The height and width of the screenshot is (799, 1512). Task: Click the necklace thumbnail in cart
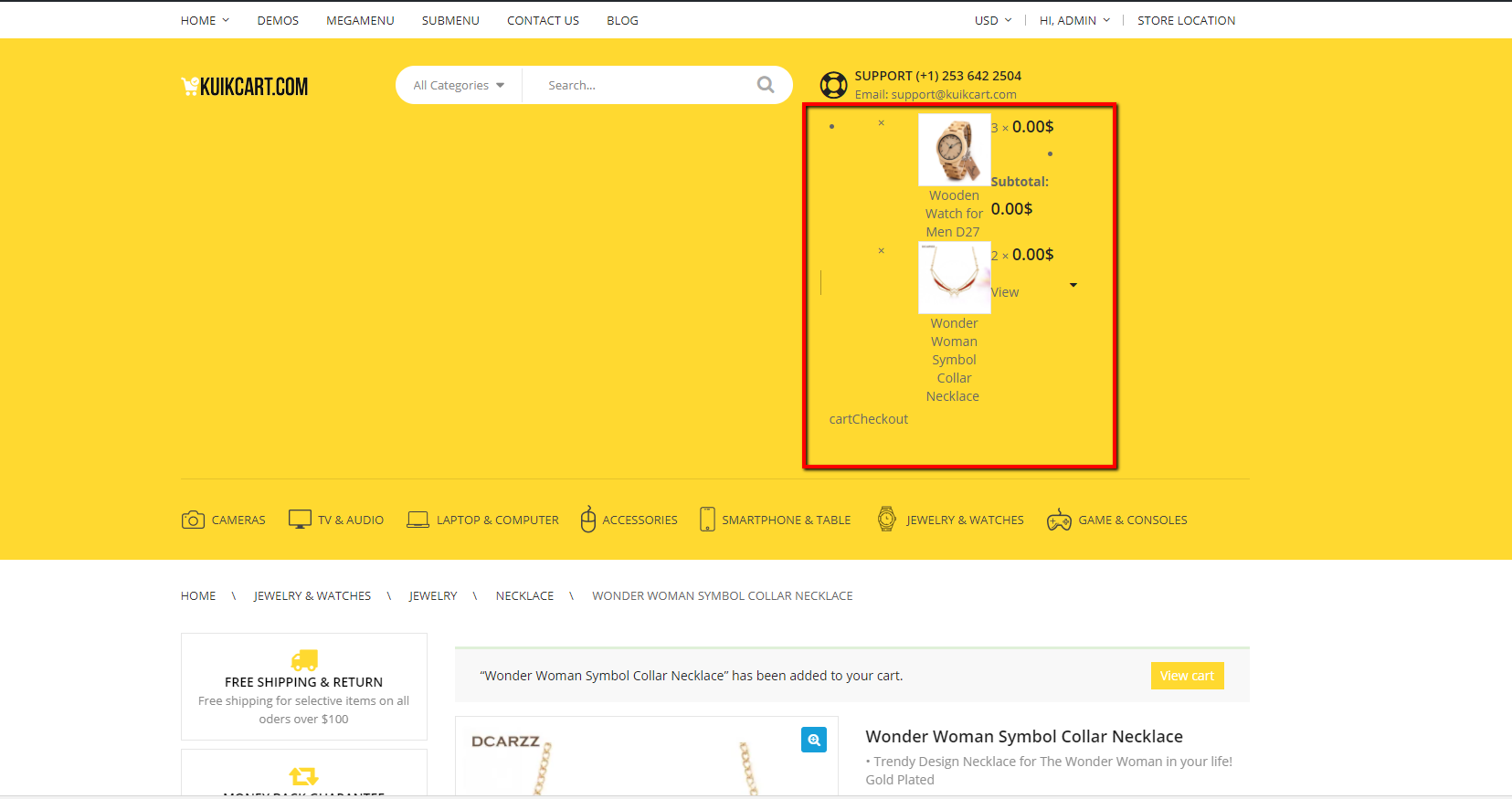pos(954,278)
